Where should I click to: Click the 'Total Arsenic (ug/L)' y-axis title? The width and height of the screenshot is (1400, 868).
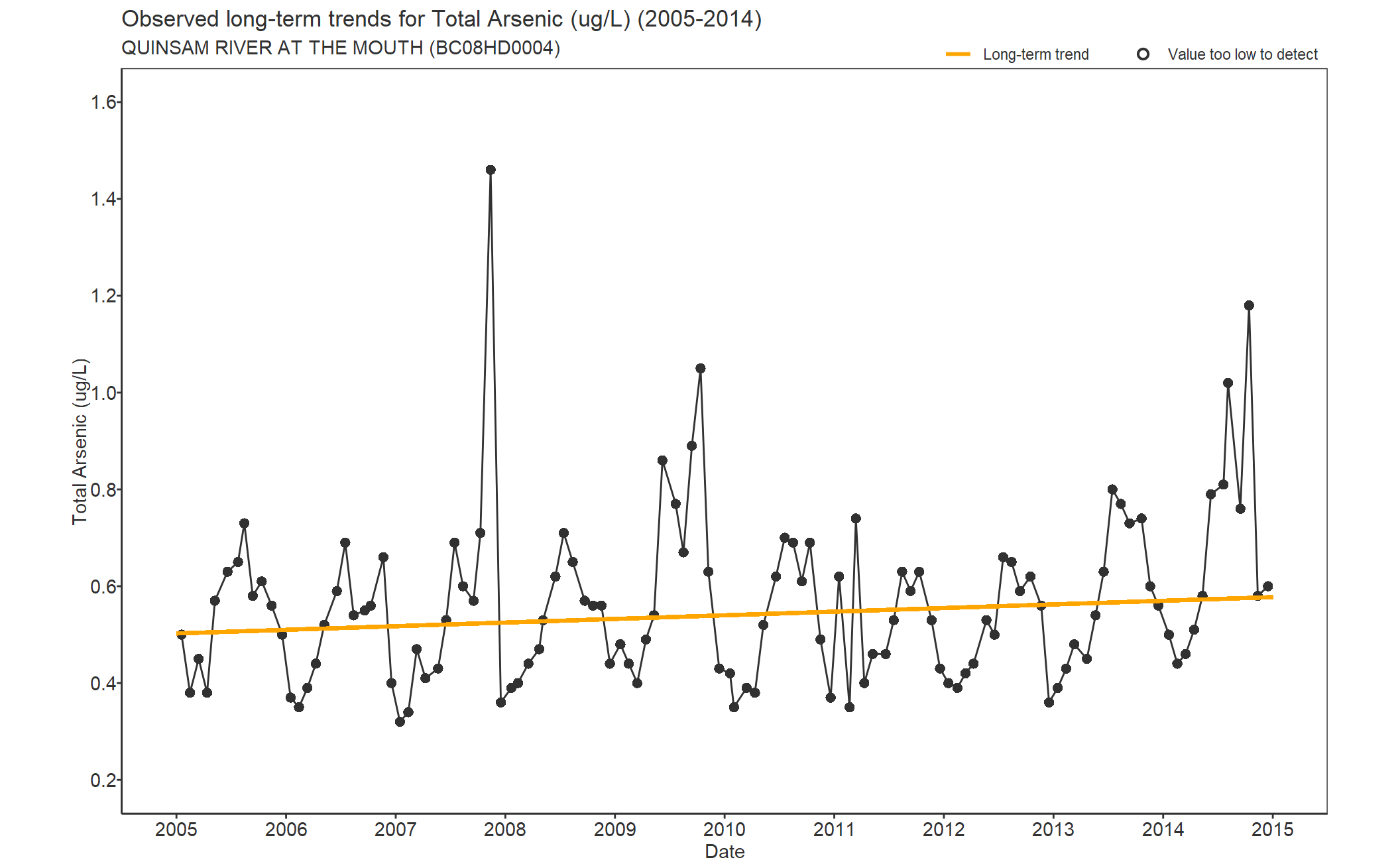(80, 442)
